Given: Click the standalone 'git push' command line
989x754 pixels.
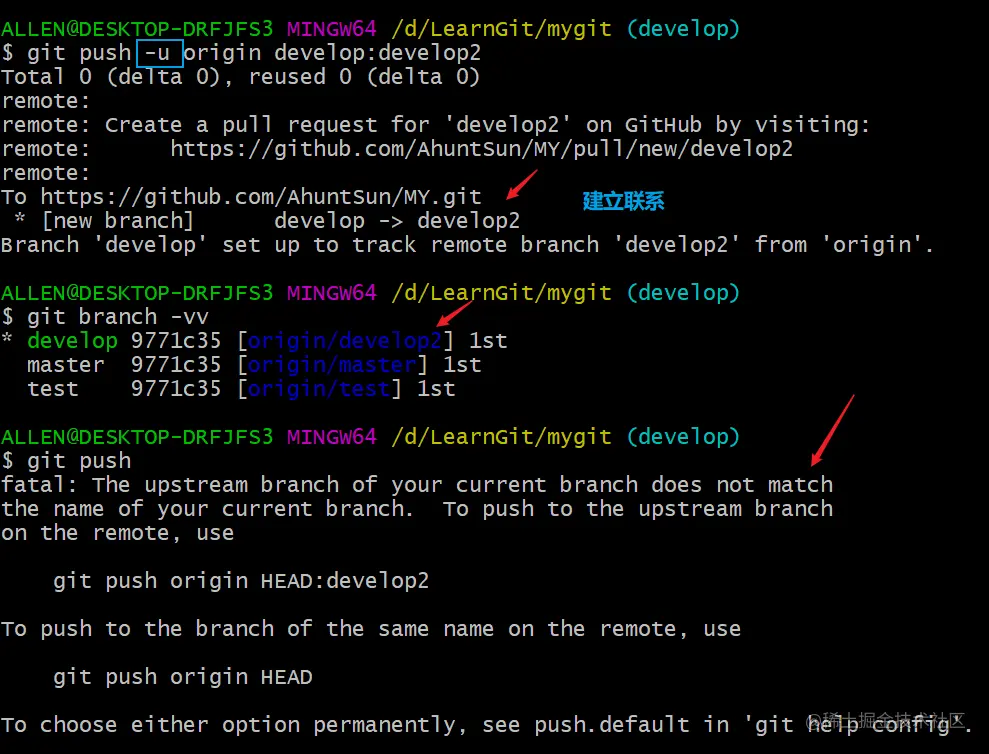Looking at the screenshot, I should tap(66, 461).
